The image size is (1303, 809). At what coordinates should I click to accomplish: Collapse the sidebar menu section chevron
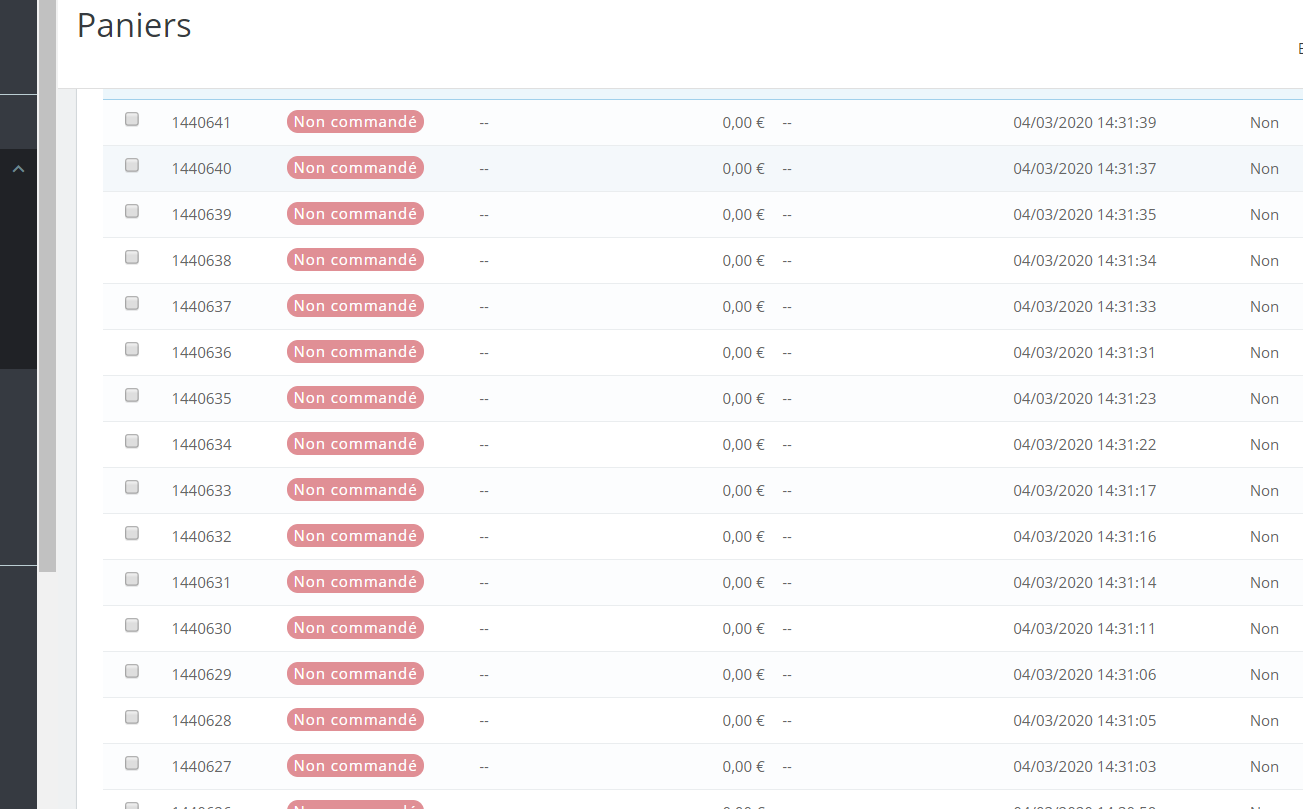tap(18, 170)
